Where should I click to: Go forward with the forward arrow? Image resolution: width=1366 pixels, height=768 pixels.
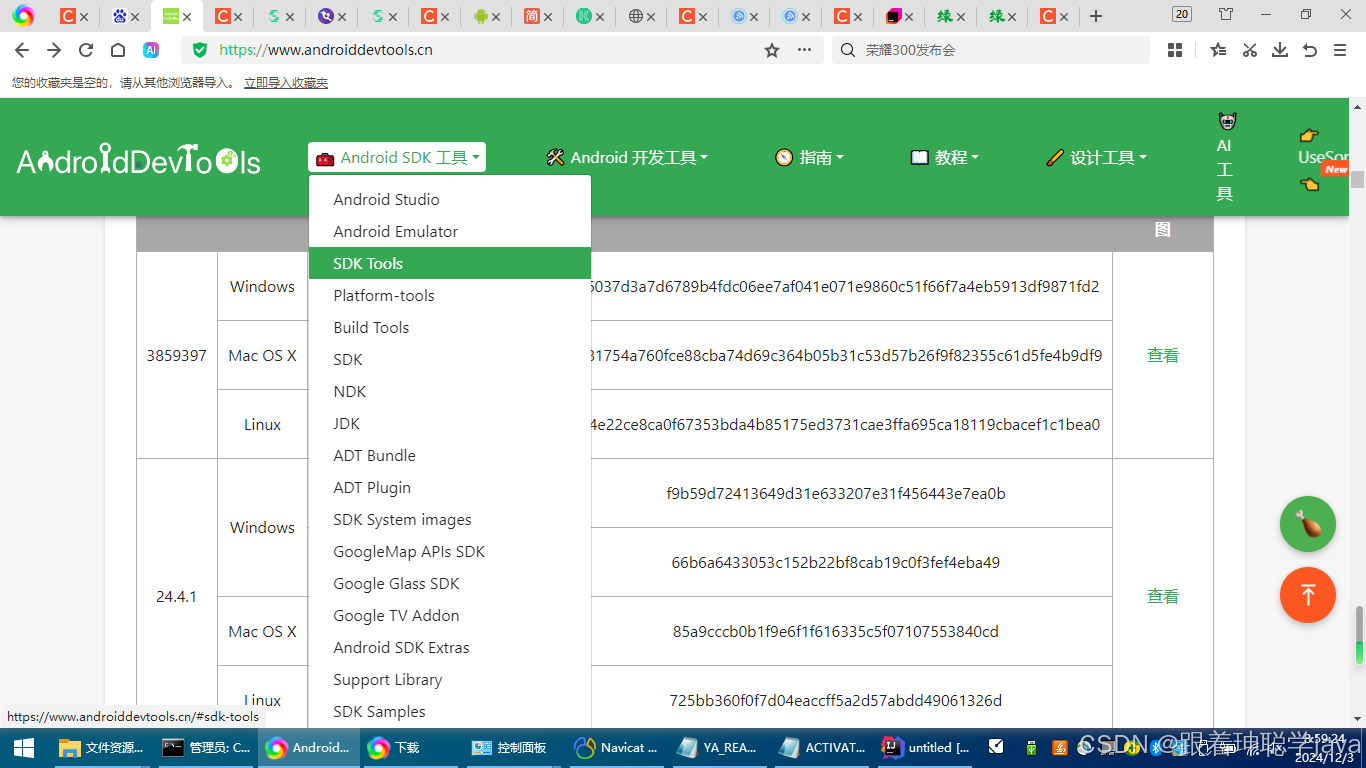click(x=54, y=50)
